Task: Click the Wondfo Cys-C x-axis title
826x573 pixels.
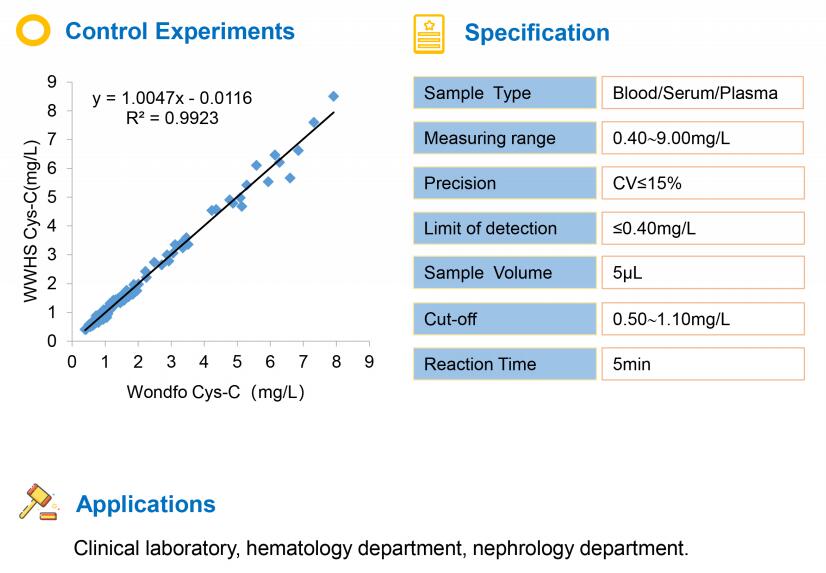Action: 215,392
